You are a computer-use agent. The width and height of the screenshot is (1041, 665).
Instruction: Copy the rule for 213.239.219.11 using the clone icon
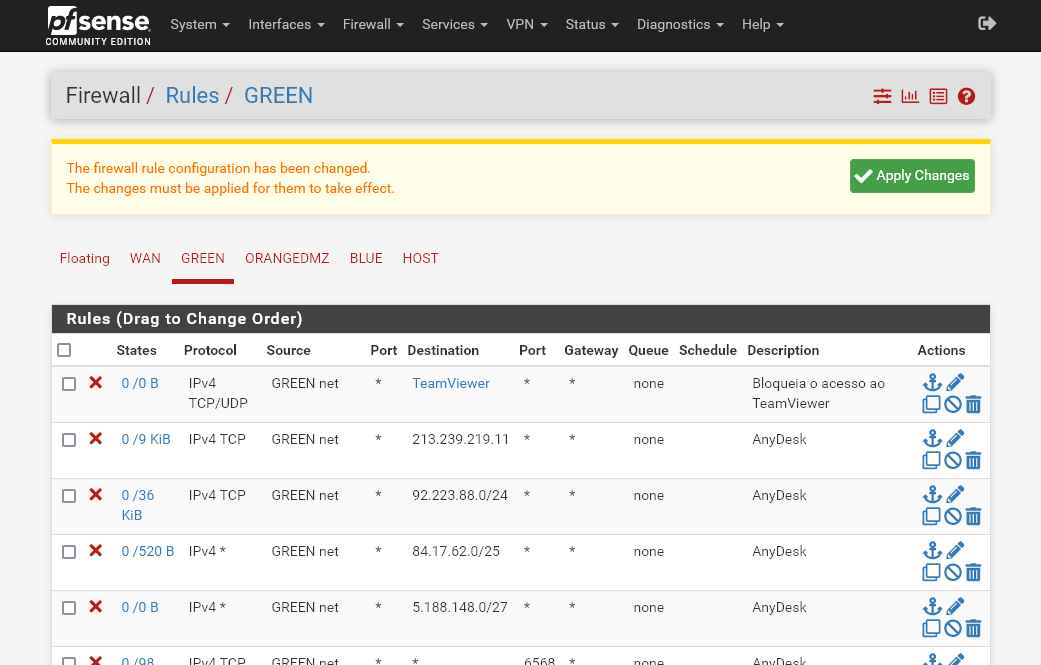tap(931, 459)
